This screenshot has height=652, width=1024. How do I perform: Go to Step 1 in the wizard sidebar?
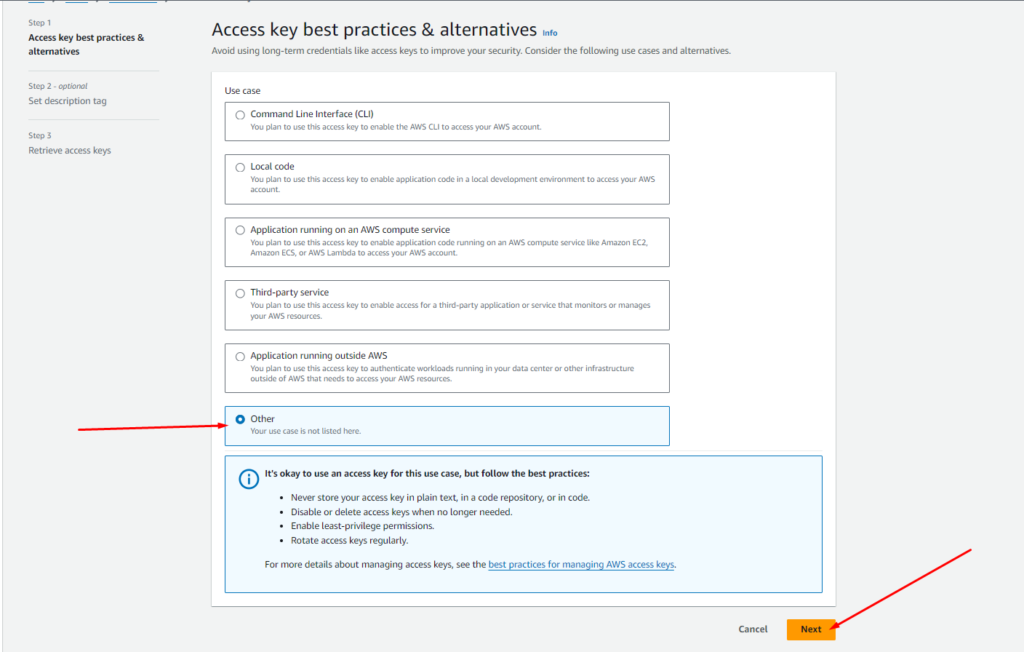(x=86, y=44)
